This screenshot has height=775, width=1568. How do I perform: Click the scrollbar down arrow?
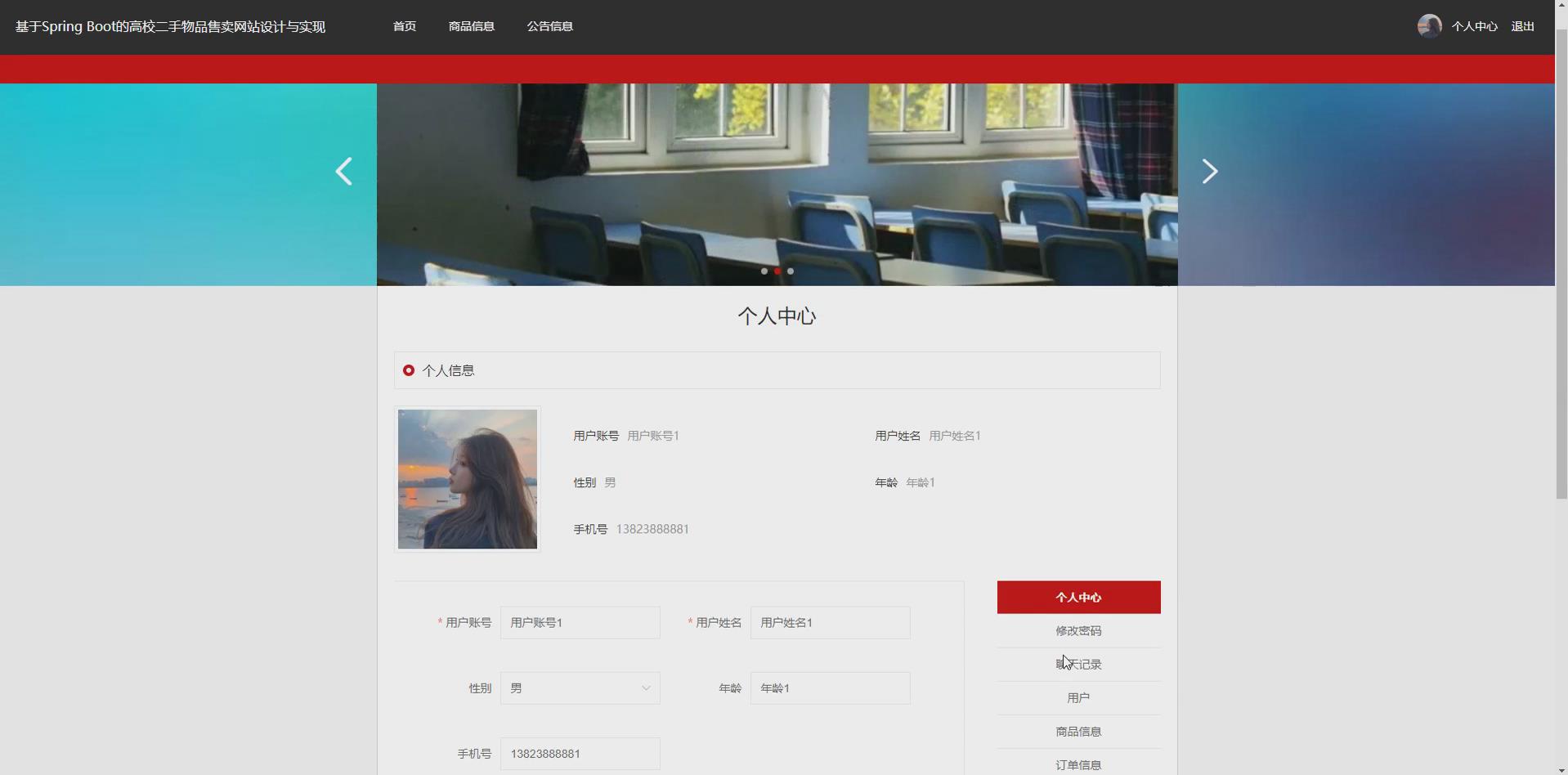(x=1560, y=768)
